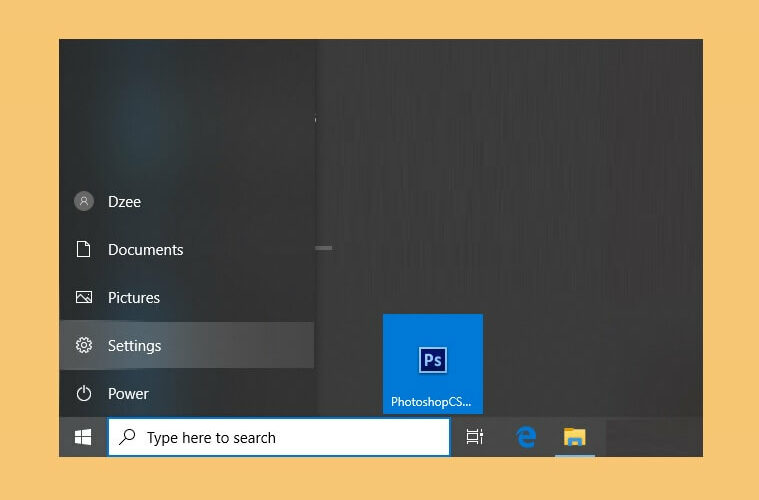The width and height of the screenshot is (759, 500).
Task: Open the Dzee account menu entry
Action: point(187,201)
